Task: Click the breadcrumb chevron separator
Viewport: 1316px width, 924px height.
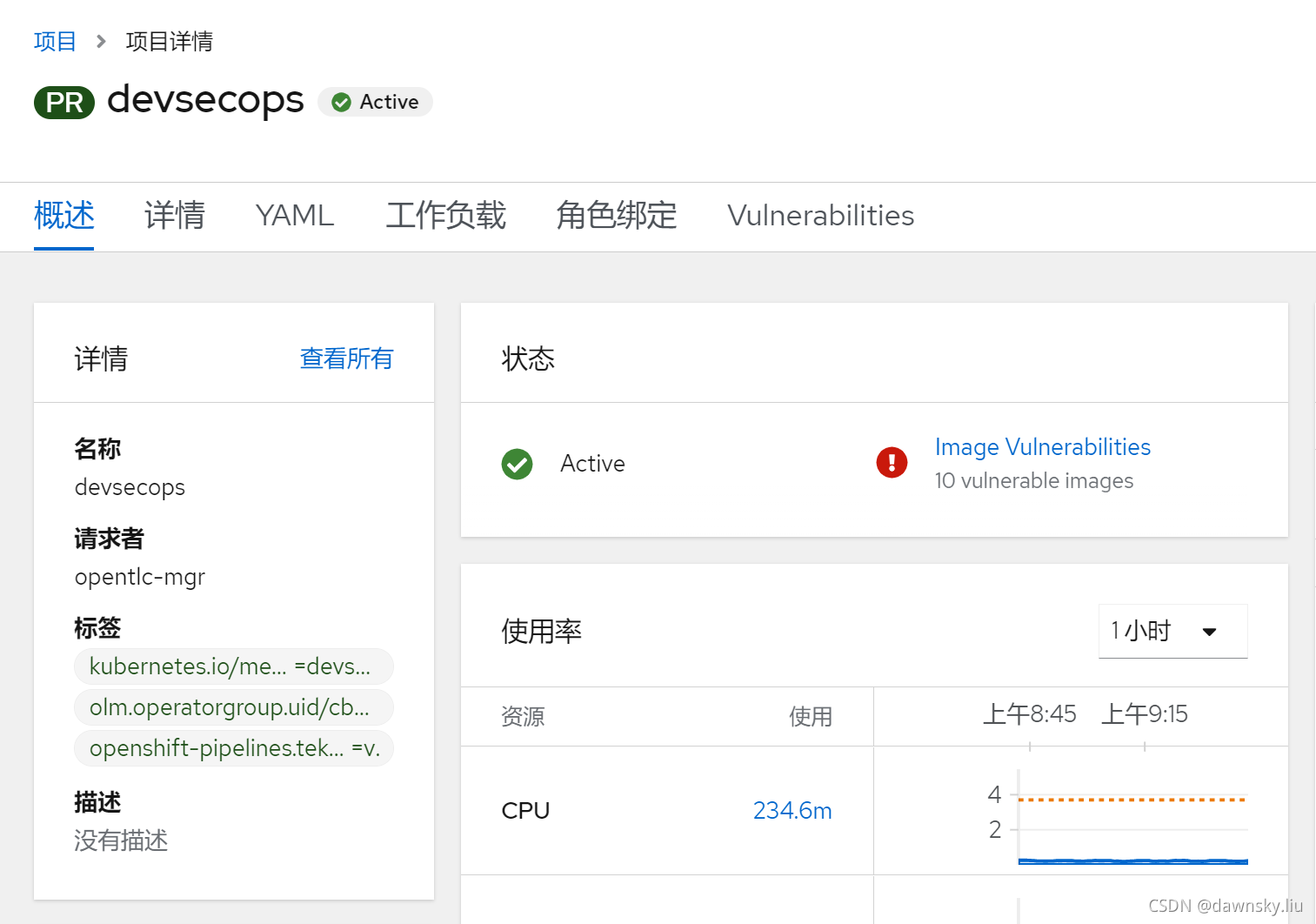Action: click(x=102, y=41)
